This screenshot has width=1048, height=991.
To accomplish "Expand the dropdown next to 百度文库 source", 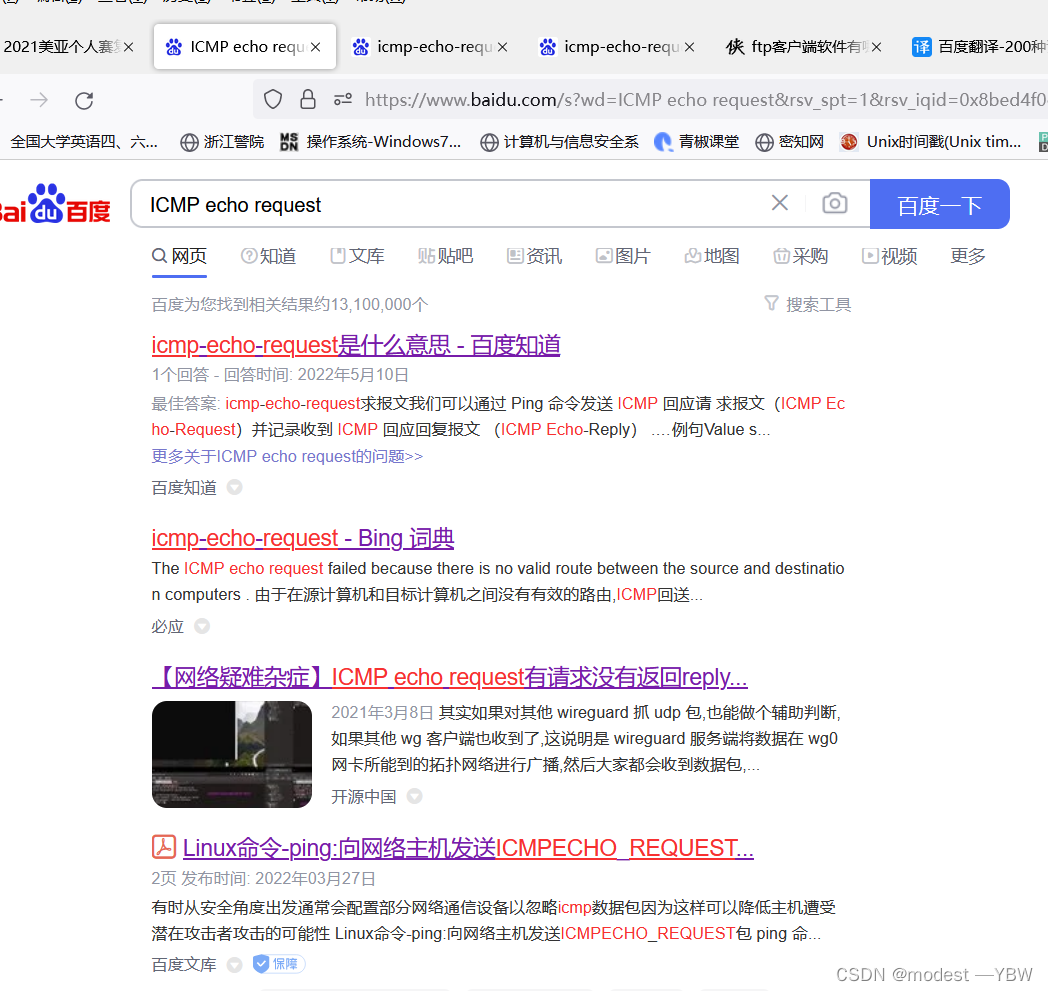I will coord(235,964).
